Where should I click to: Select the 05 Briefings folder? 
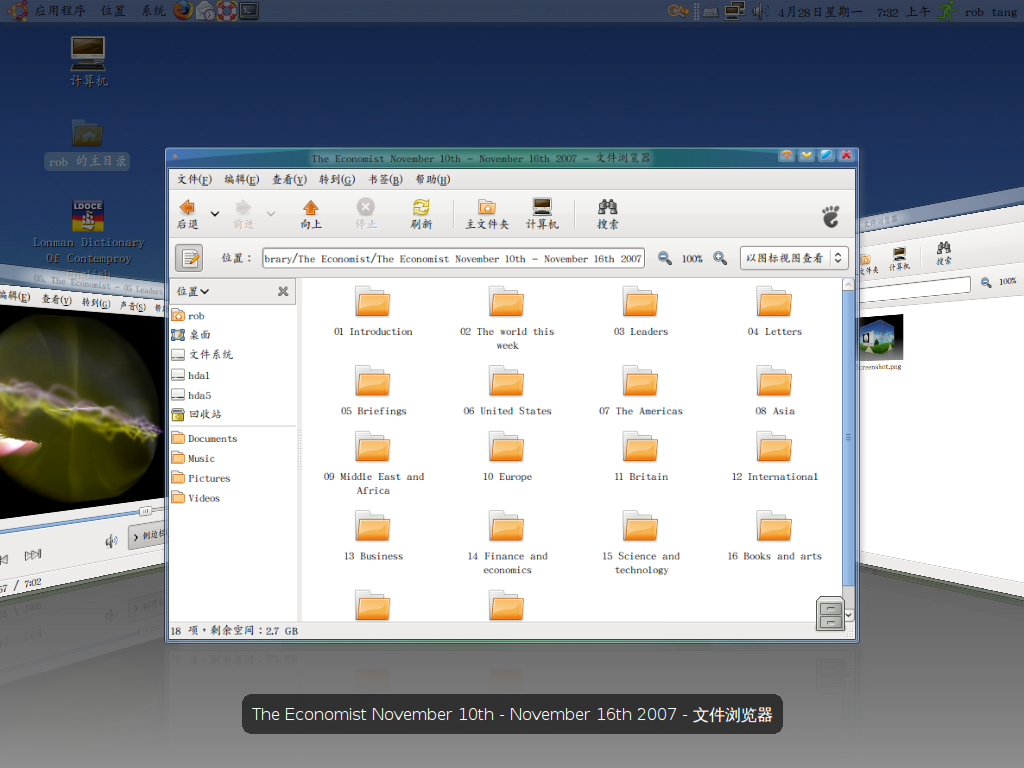click(373, 391)
